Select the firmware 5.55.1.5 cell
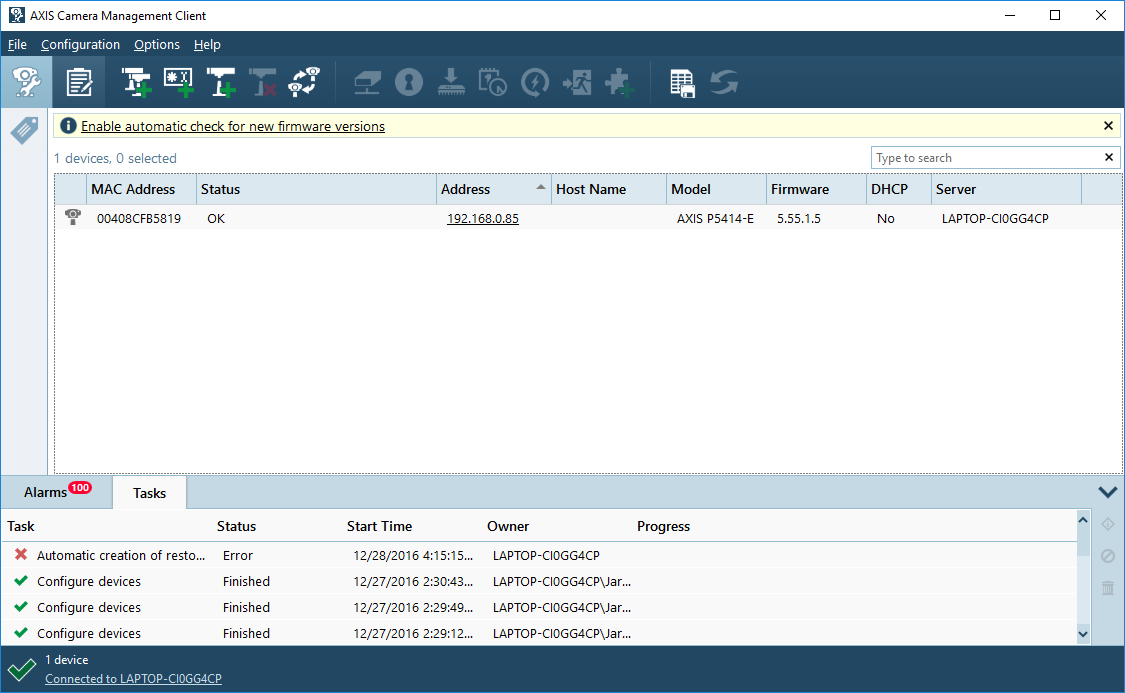1125x693 pixels. (799, 219)
